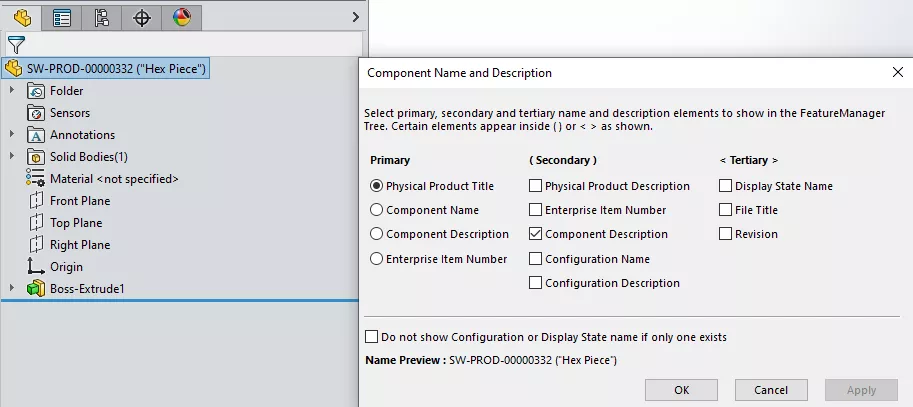Expand the Boss-Extrude1 feature node
Image resolution: width=913 pixels, height=407 pixels.
click(x=12, y=289)
